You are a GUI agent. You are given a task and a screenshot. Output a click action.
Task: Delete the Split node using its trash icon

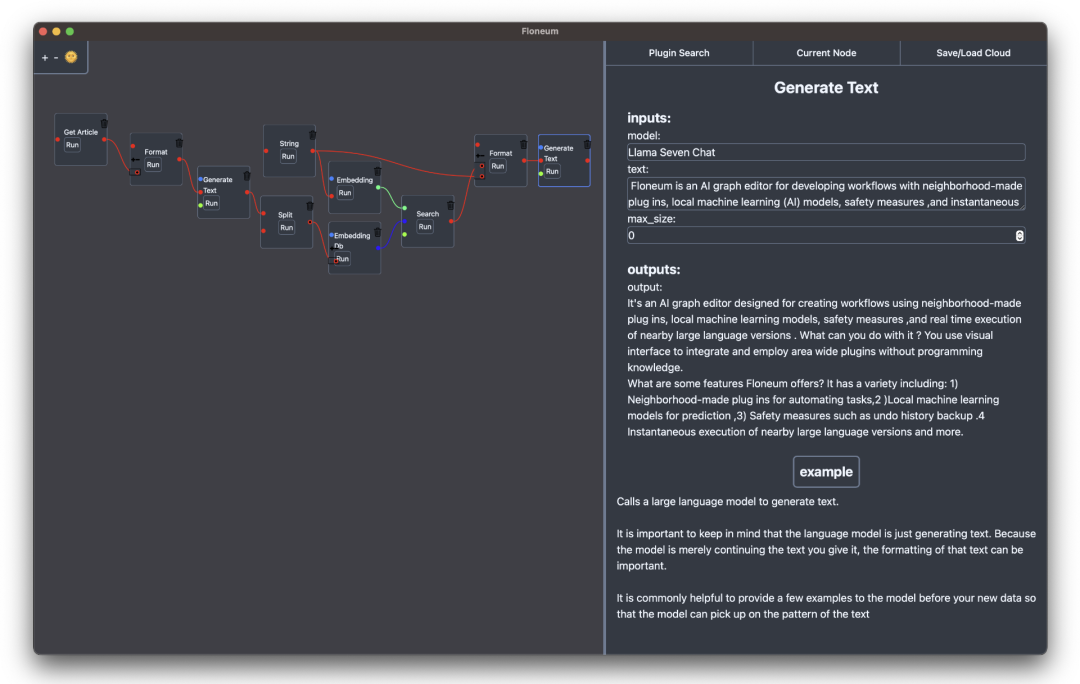pyautogui.click(x=310, y=205)
